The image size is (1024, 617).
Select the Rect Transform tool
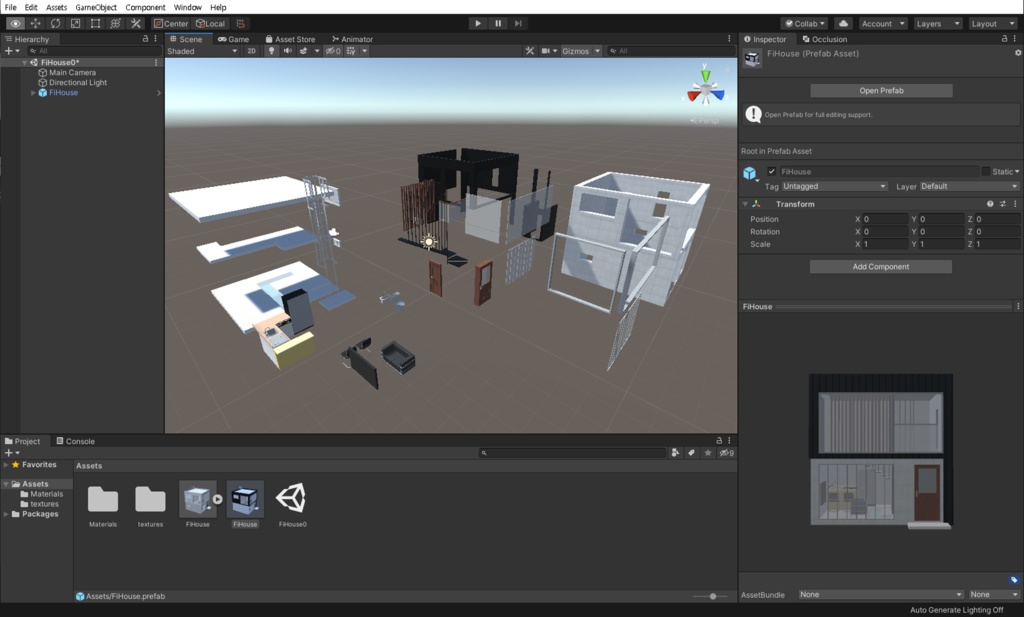(x=96, y=23)
